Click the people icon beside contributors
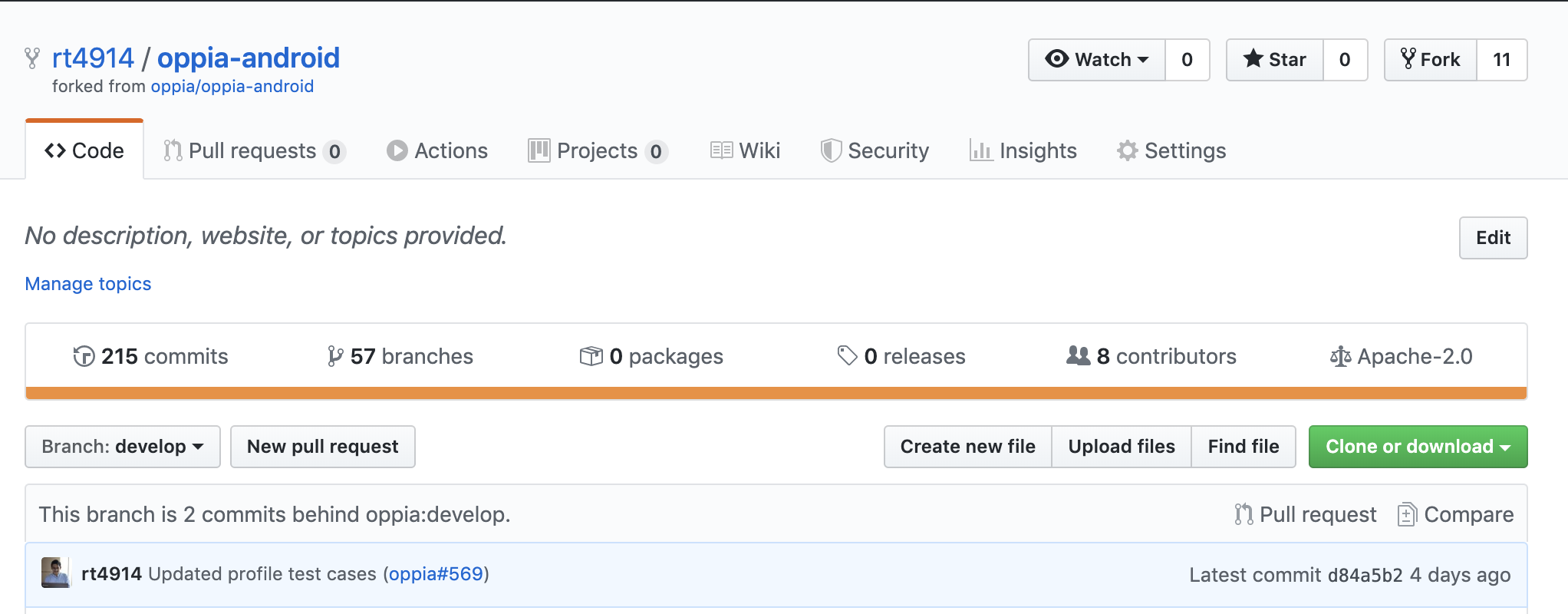 click(x=1079, y=355)
